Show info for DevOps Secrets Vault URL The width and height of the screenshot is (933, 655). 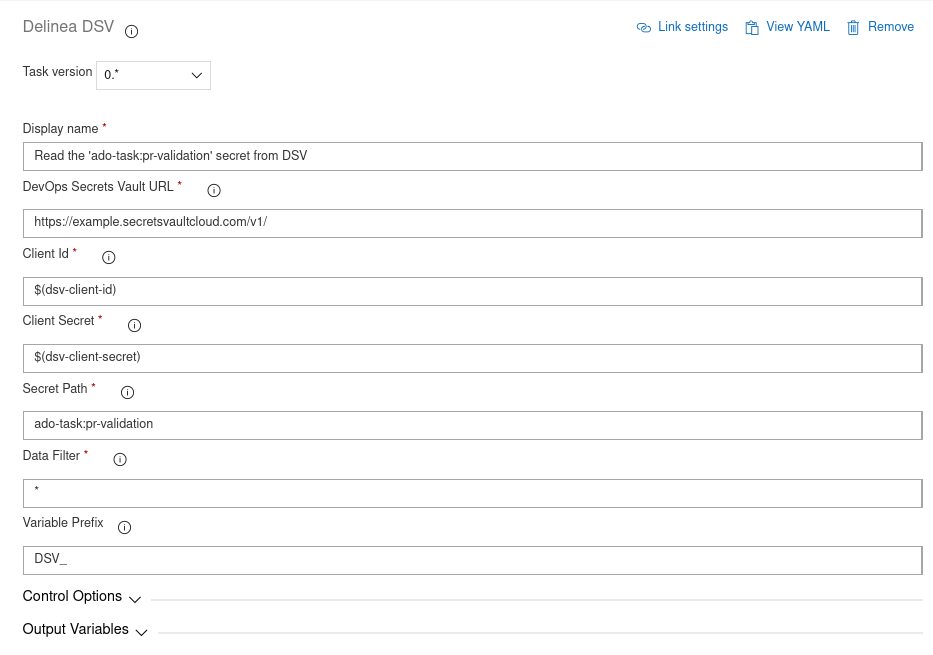pos(214,190)
